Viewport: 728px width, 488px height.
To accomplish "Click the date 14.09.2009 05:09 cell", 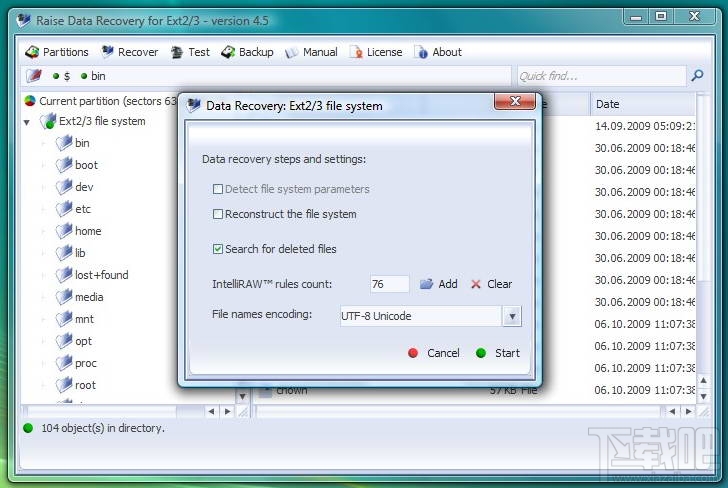I will tap(645, 126).
